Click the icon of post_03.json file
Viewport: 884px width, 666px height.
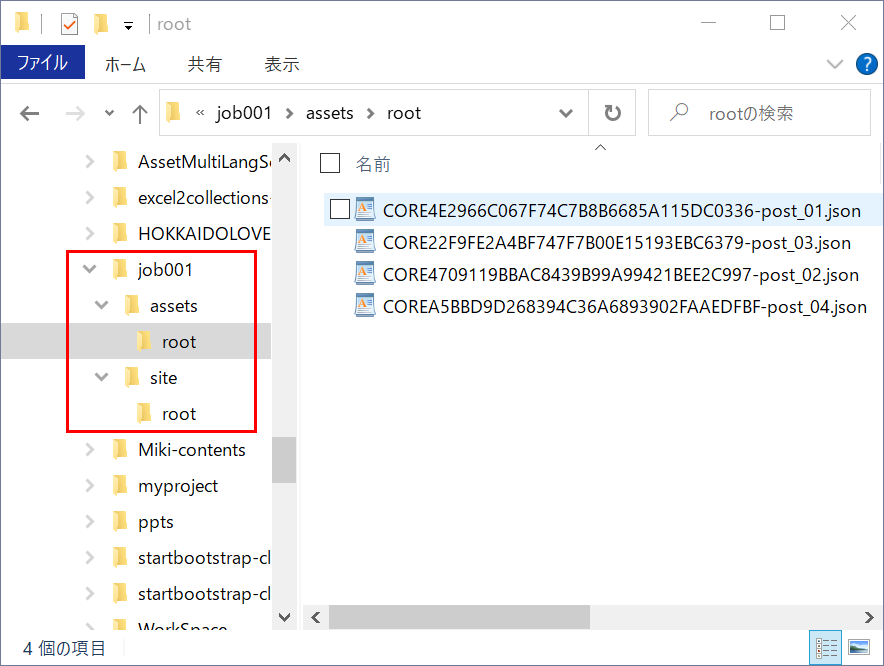[365, 241]
